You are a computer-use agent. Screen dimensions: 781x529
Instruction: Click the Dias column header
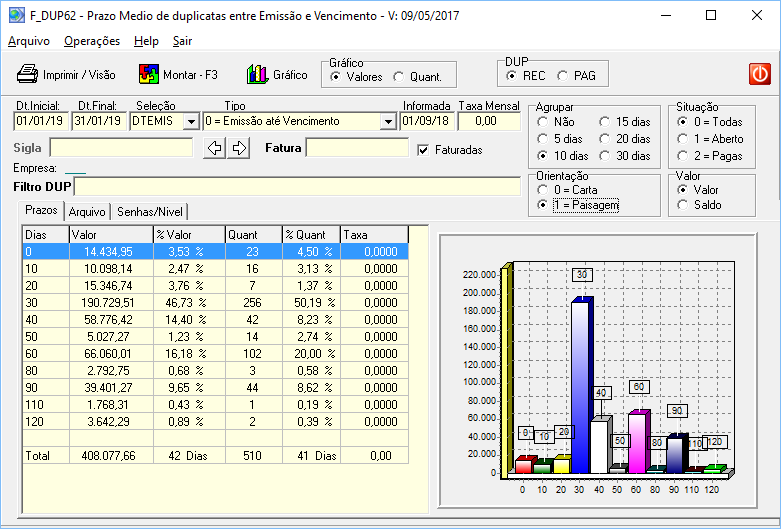click(x=46, y=235)
